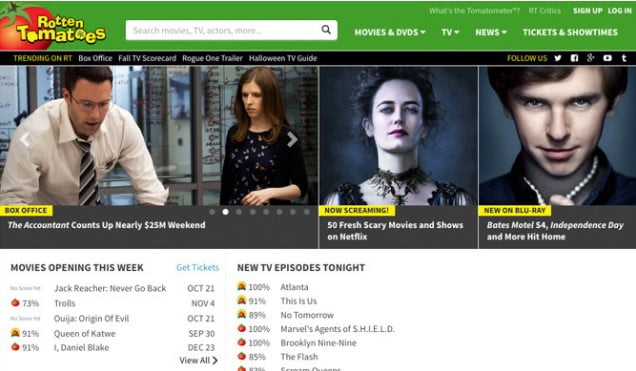Click certified fresh icon beside This Is Us
This screenshot has width=636, height=371.
(x=242, y=300)
